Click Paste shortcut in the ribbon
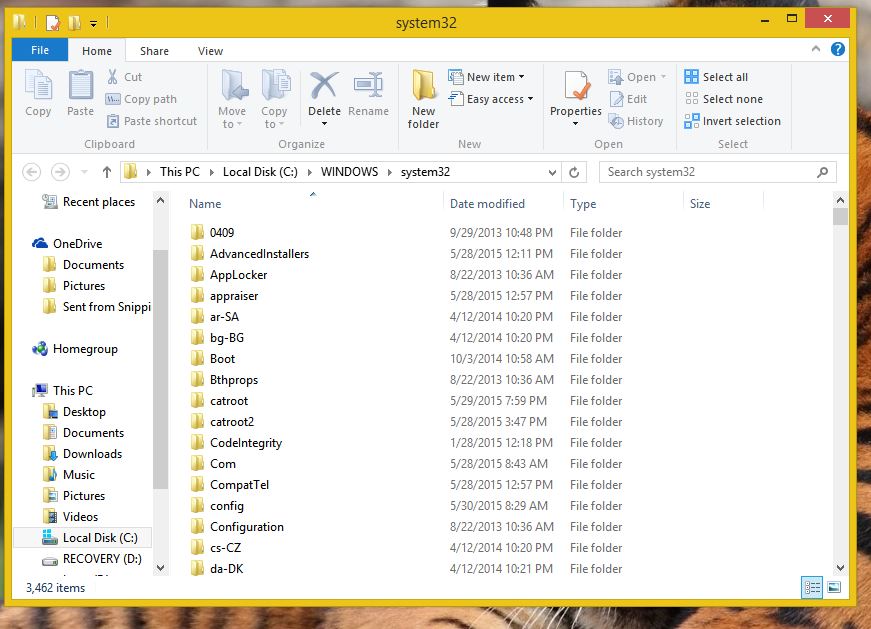Viewport: 871px width, 629px height. pos(152,121)
